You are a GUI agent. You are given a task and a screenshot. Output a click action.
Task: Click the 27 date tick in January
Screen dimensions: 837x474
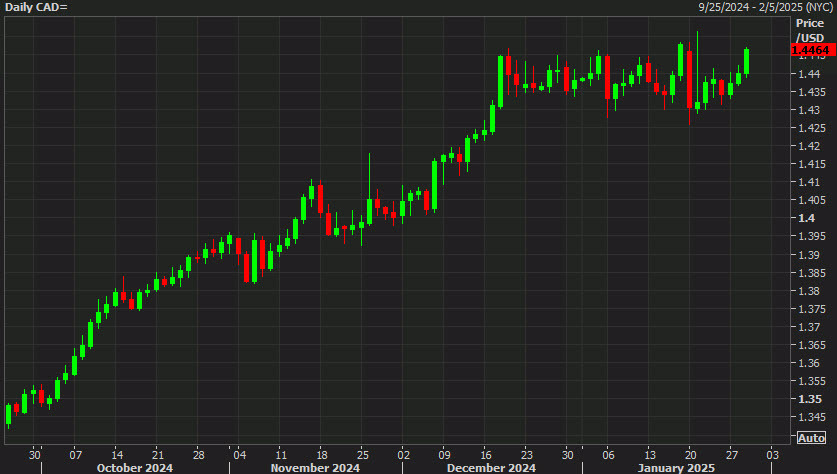(732, 455)
